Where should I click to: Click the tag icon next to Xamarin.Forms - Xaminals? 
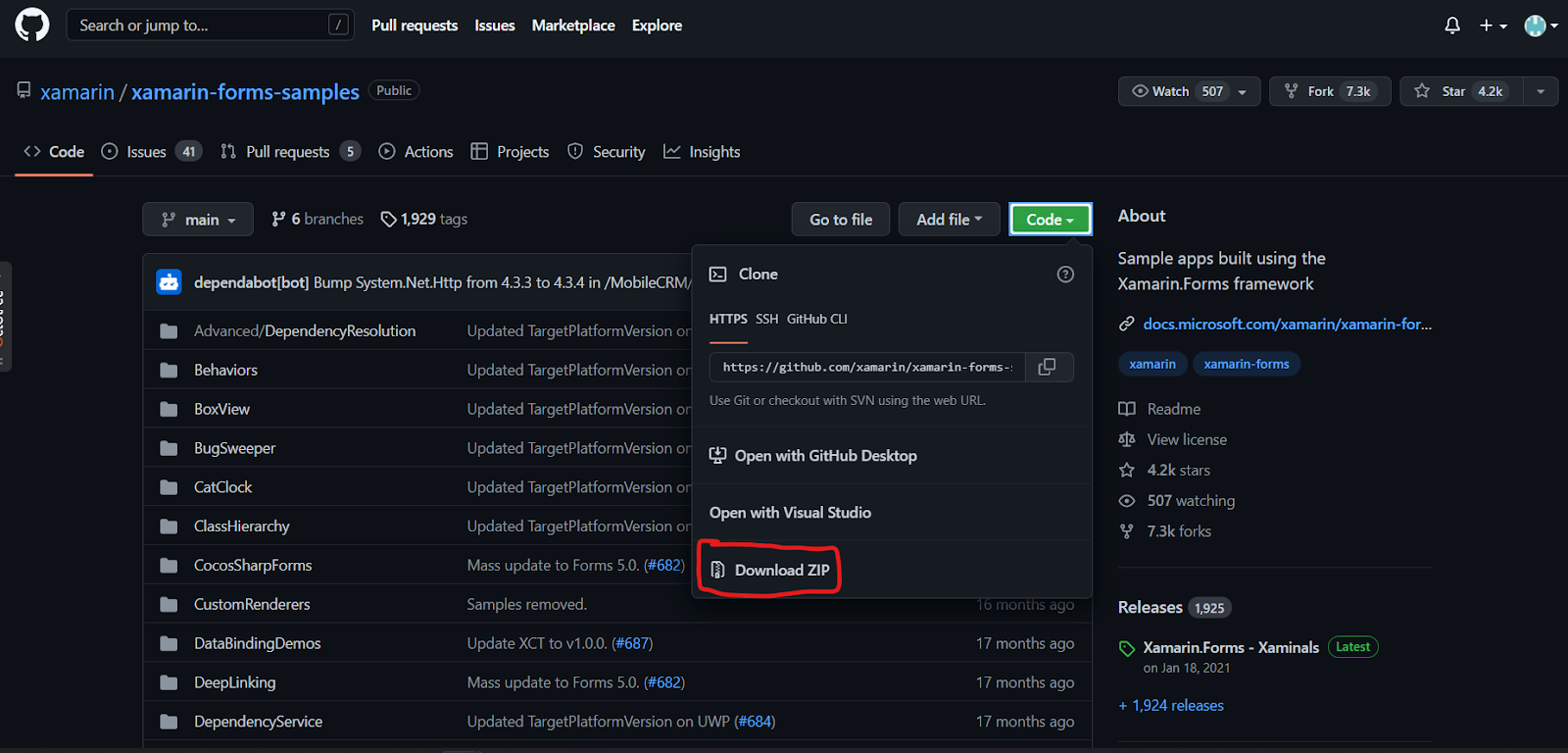tap(1127, 648)
